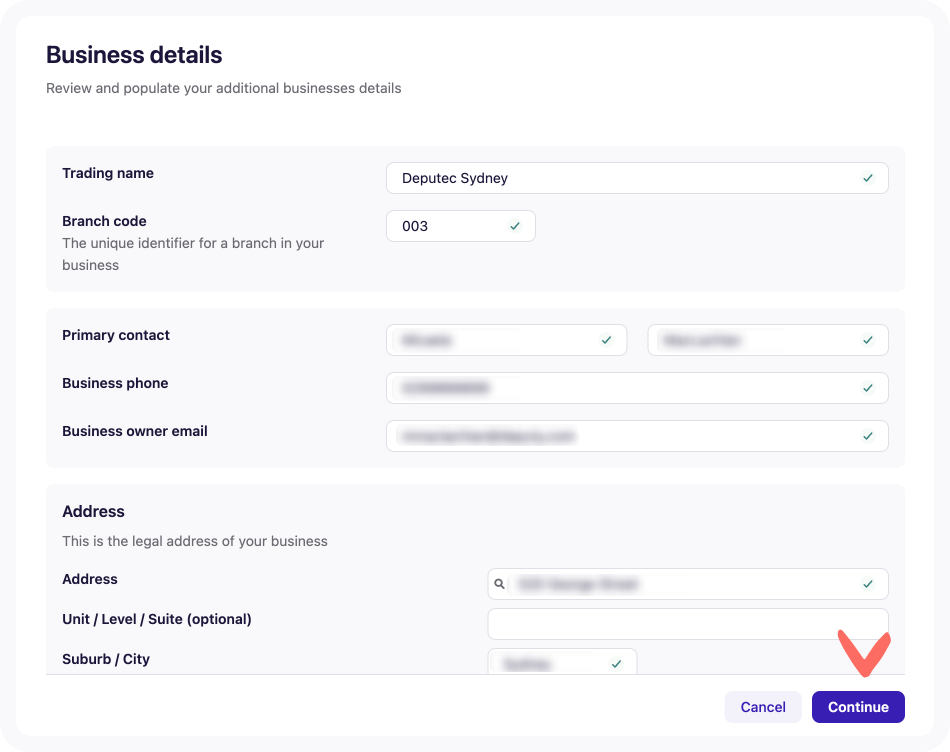The width and height of the screenshot is (950, 752).
Task: Click the empty Unit / Level / Suite field
Action: click(687, 622)
